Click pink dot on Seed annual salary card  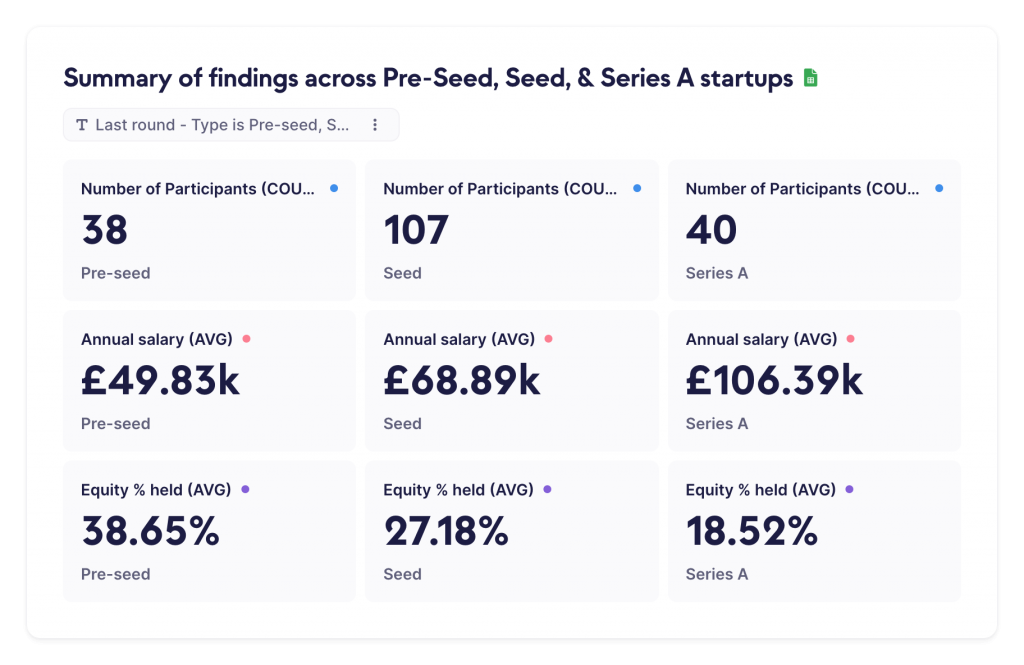549,339
